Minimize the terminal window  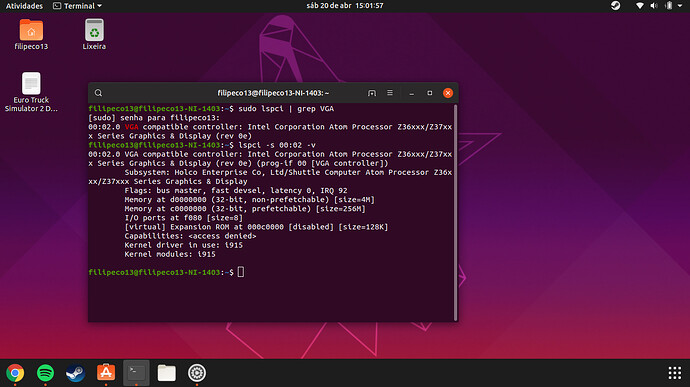411,93
